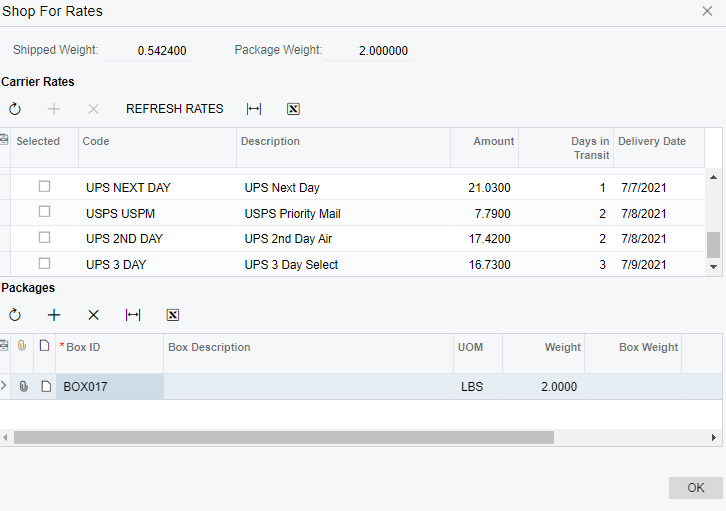Open Carrier Rates grid column configurator icon
The width and height of the screenshot is (726, 511).
point(4,139)
